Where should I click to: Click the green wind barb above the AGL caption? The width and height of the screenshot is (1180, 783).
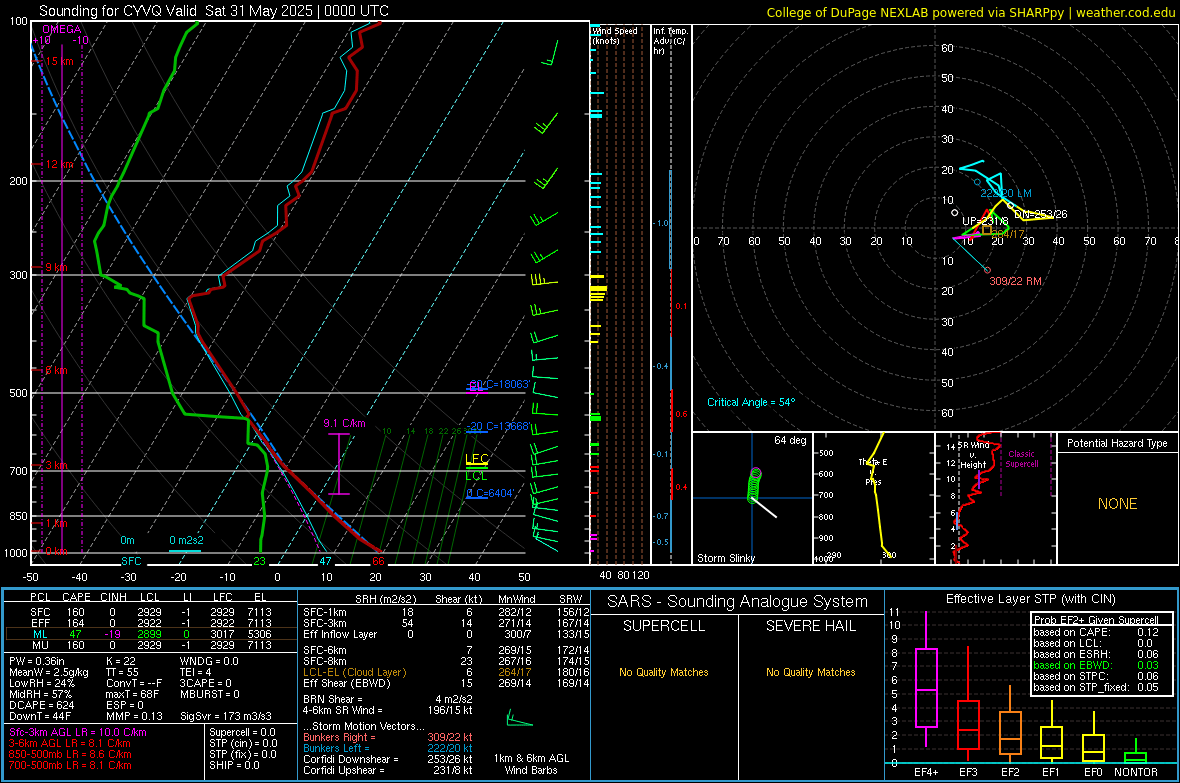pos(519,719)
